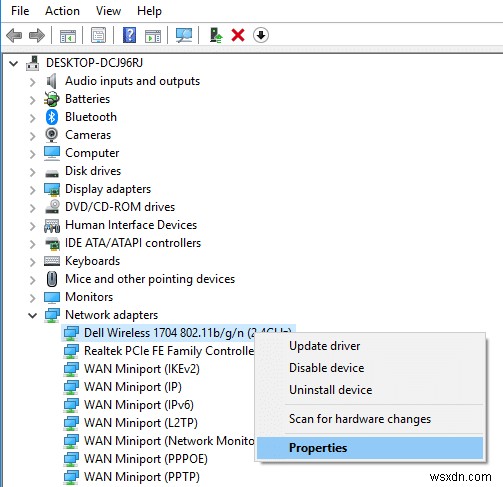Click the red X uninstall icon
The height and width of the screenshot is (487, 503).
pyautogui.click(x=238, y=35)
